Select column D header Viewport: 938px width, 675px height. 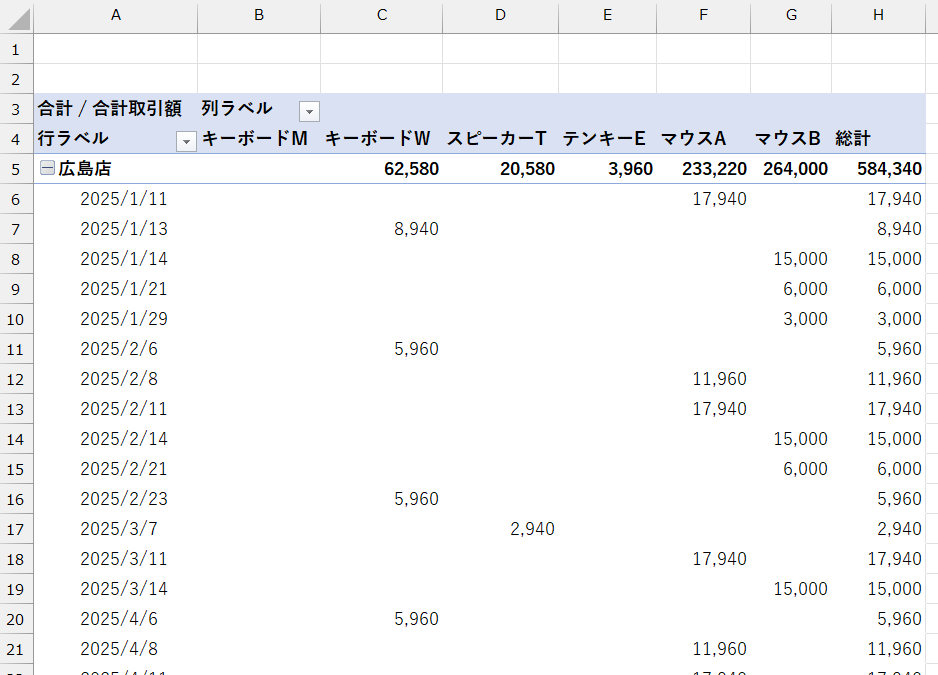[500, 15]
